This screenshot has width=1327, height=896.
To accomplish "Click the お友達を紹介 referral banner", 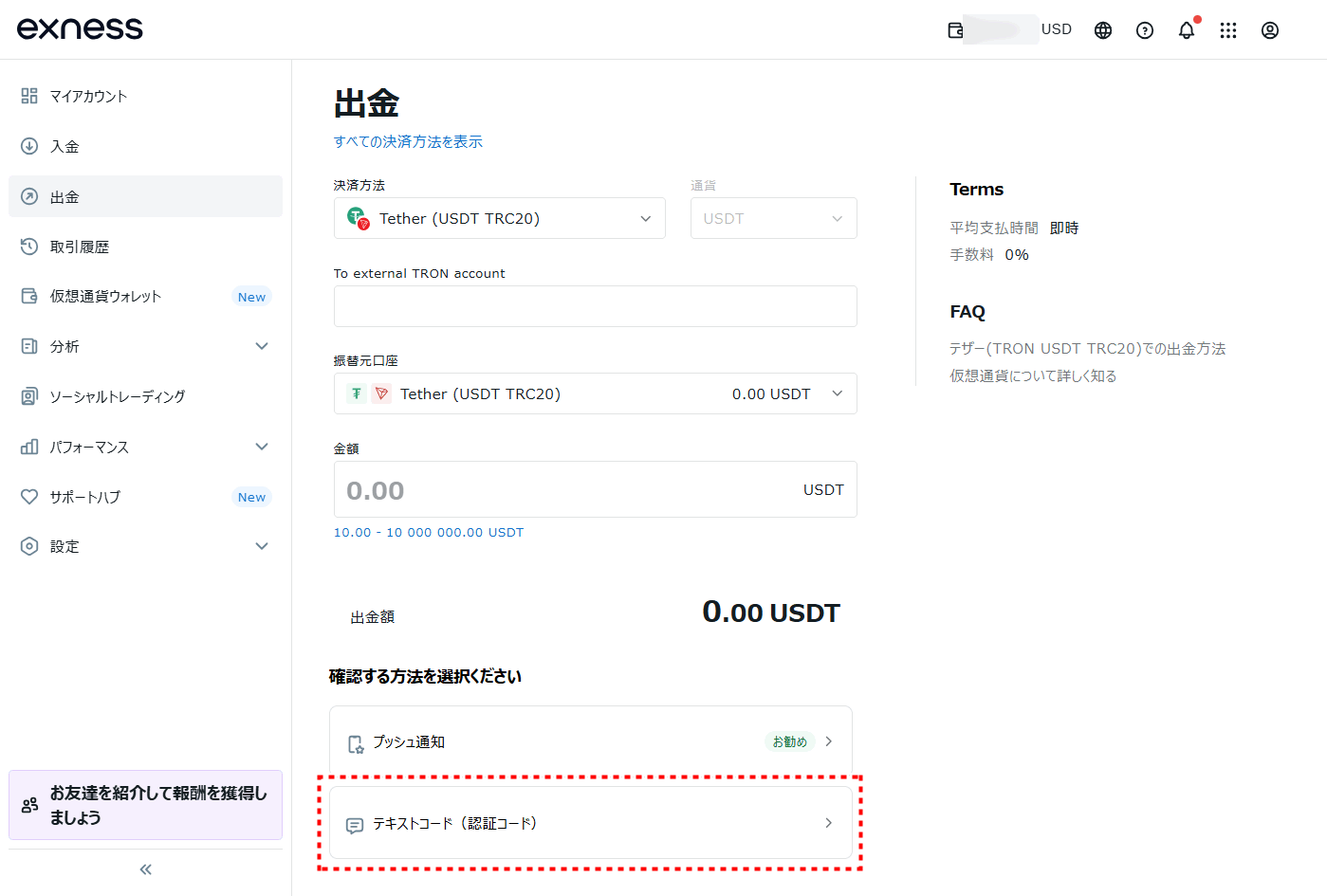I will click(x=145, y=805).
